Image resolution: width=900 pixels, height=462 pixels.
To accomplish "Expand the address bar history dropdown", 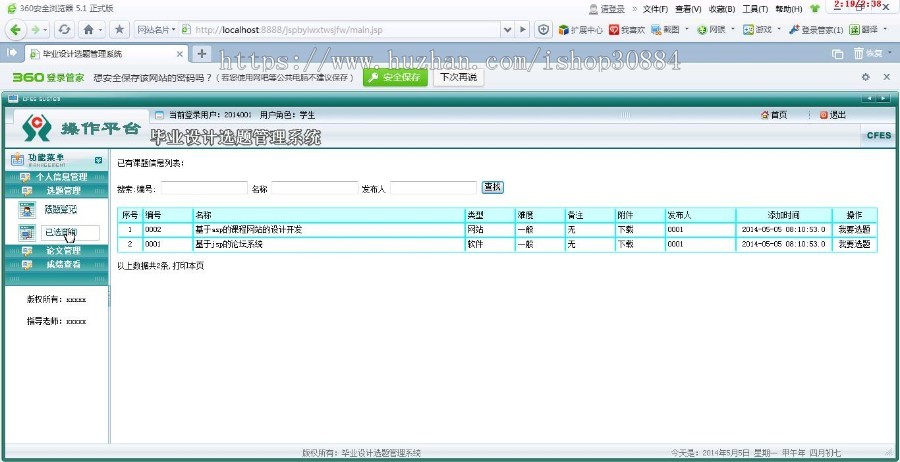I will click(507, 30).
